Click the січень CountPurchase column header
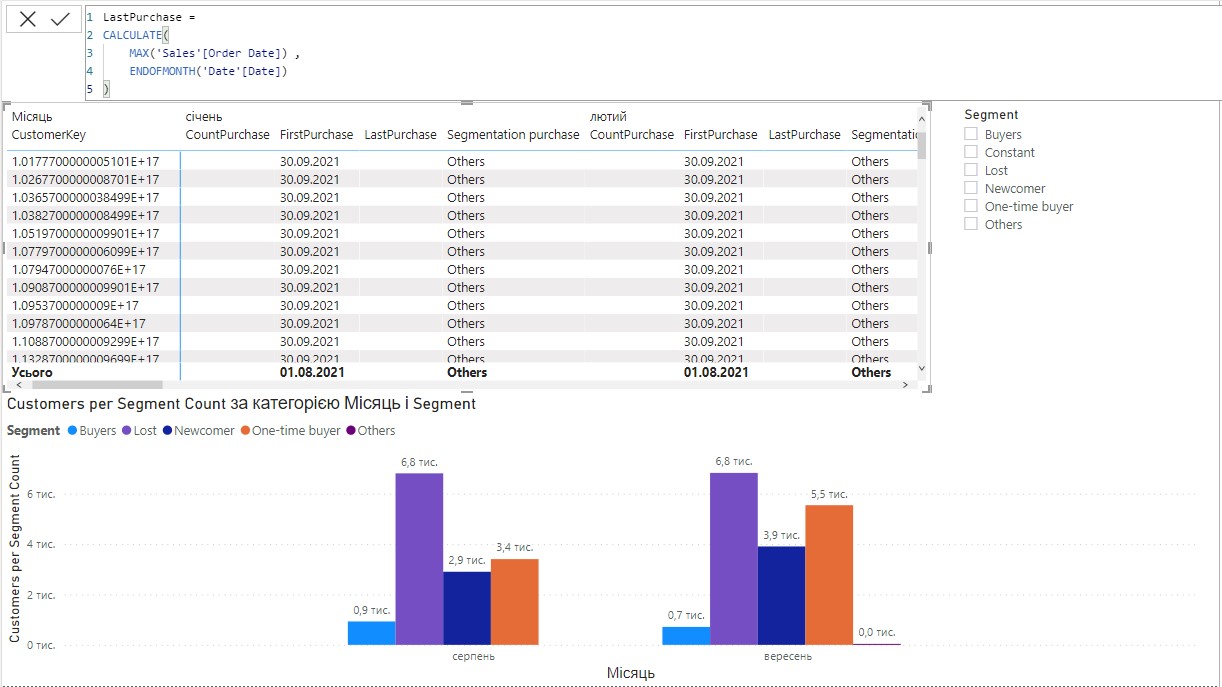The height and width of the screenshot is (687, 1222). [228, 135]
